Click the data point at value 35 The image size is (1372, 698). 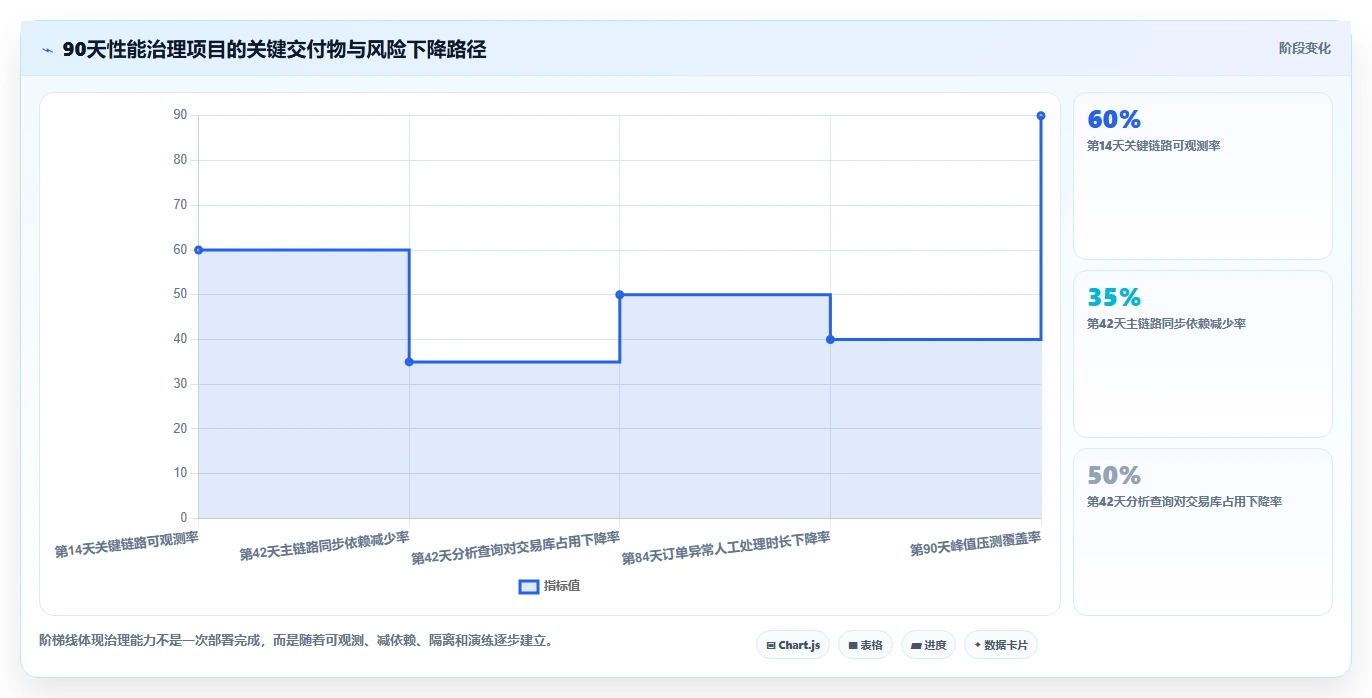pyautogui.click(x=409, y=362)
